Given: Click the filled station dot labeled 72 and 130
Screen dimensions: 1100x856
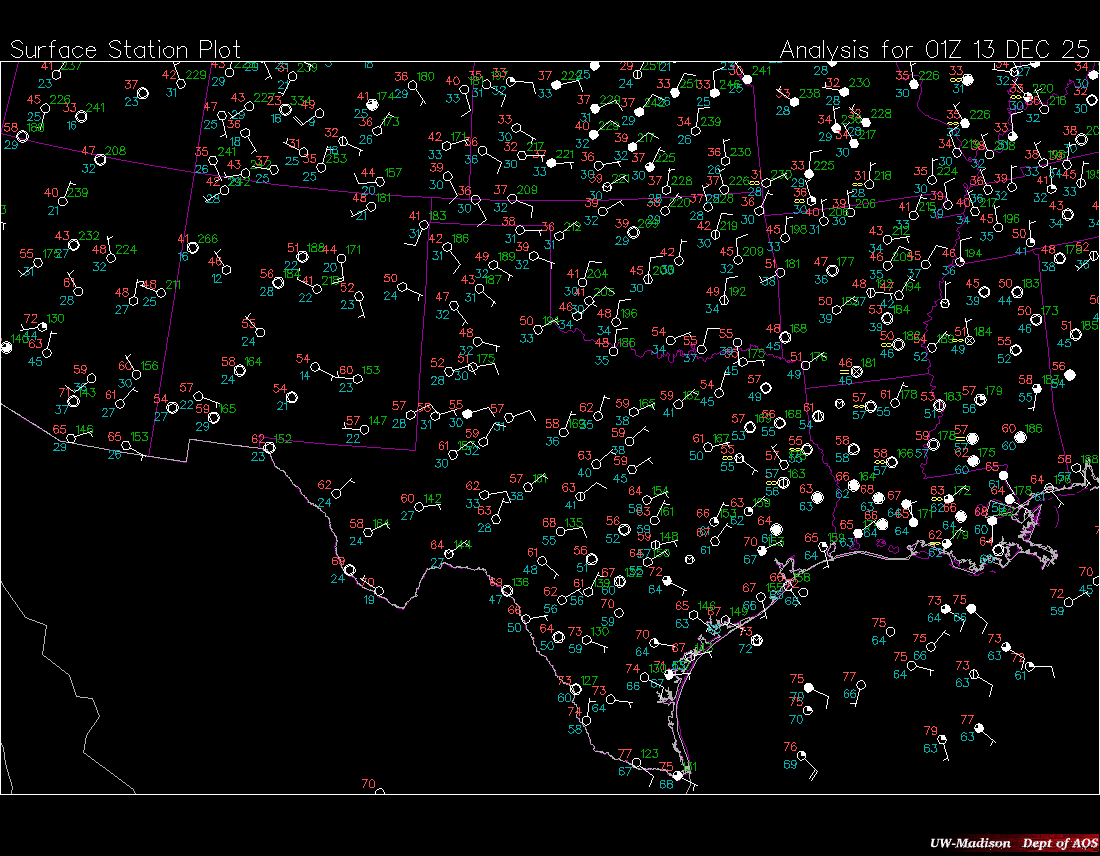Looking at the screenshot, I should (x=43, y=327).
